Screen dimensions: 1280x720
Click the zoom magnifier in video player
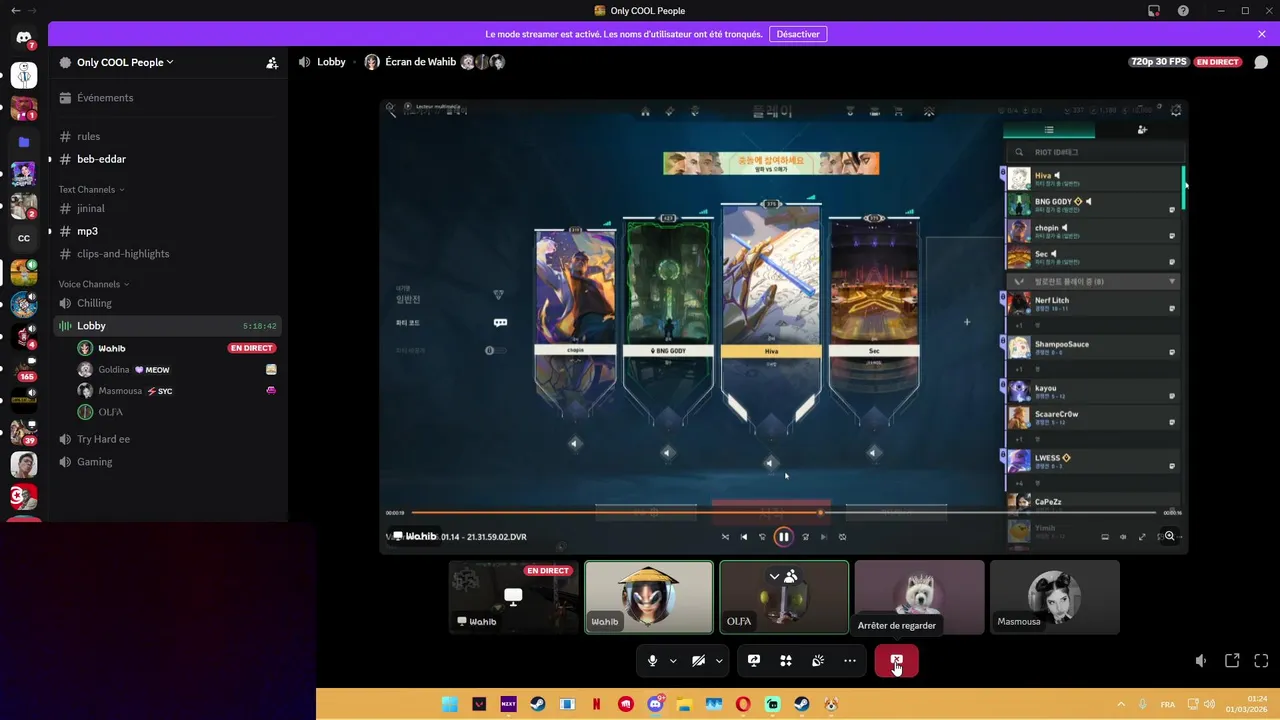point(1170,537)
